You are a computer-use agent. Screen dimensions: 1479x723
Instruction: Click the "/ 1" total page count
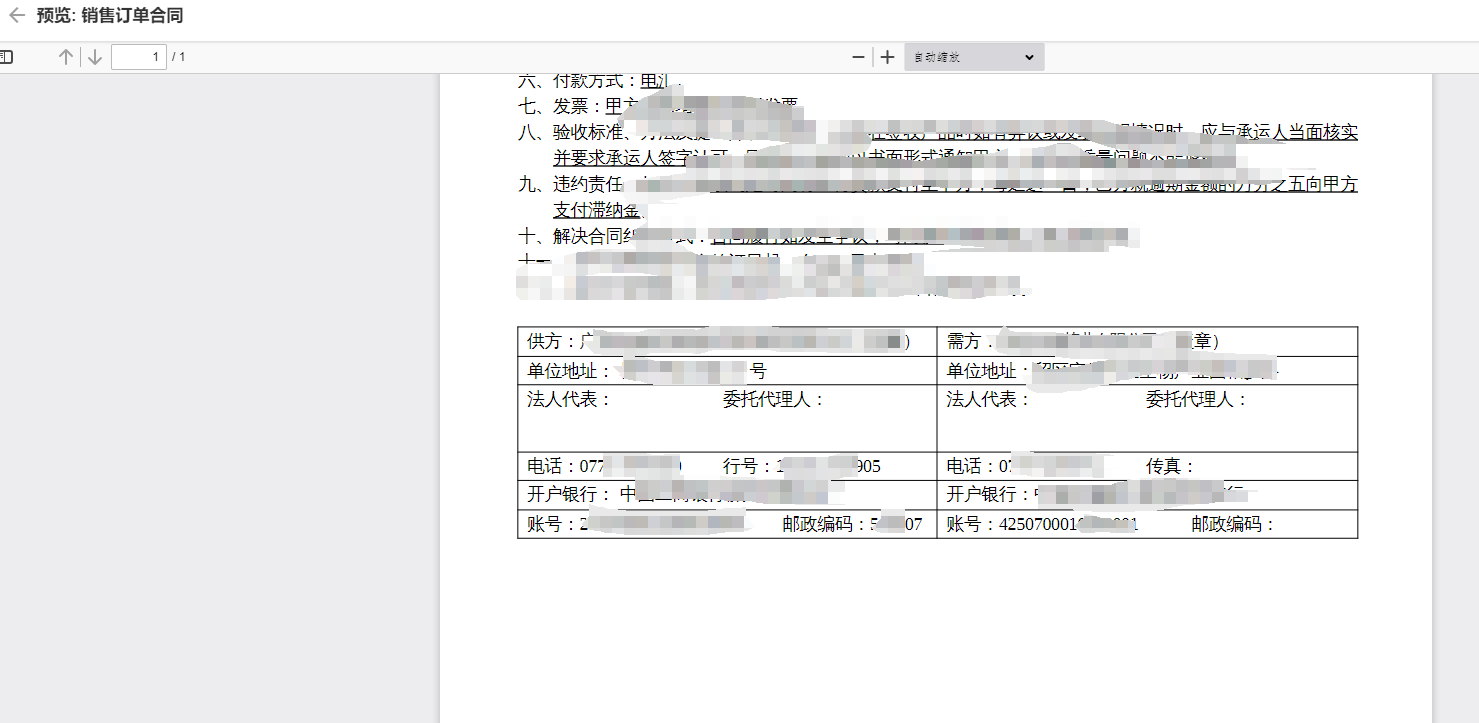(179, 57)
